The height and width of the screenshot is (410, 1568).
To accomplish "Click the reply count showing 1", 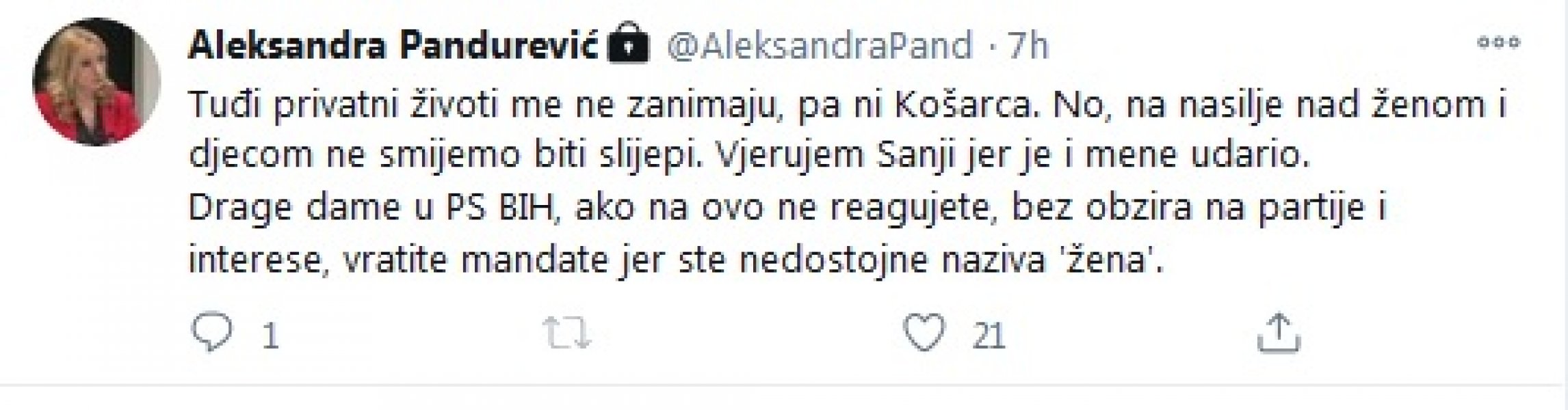I will click(x=272, y=336).
